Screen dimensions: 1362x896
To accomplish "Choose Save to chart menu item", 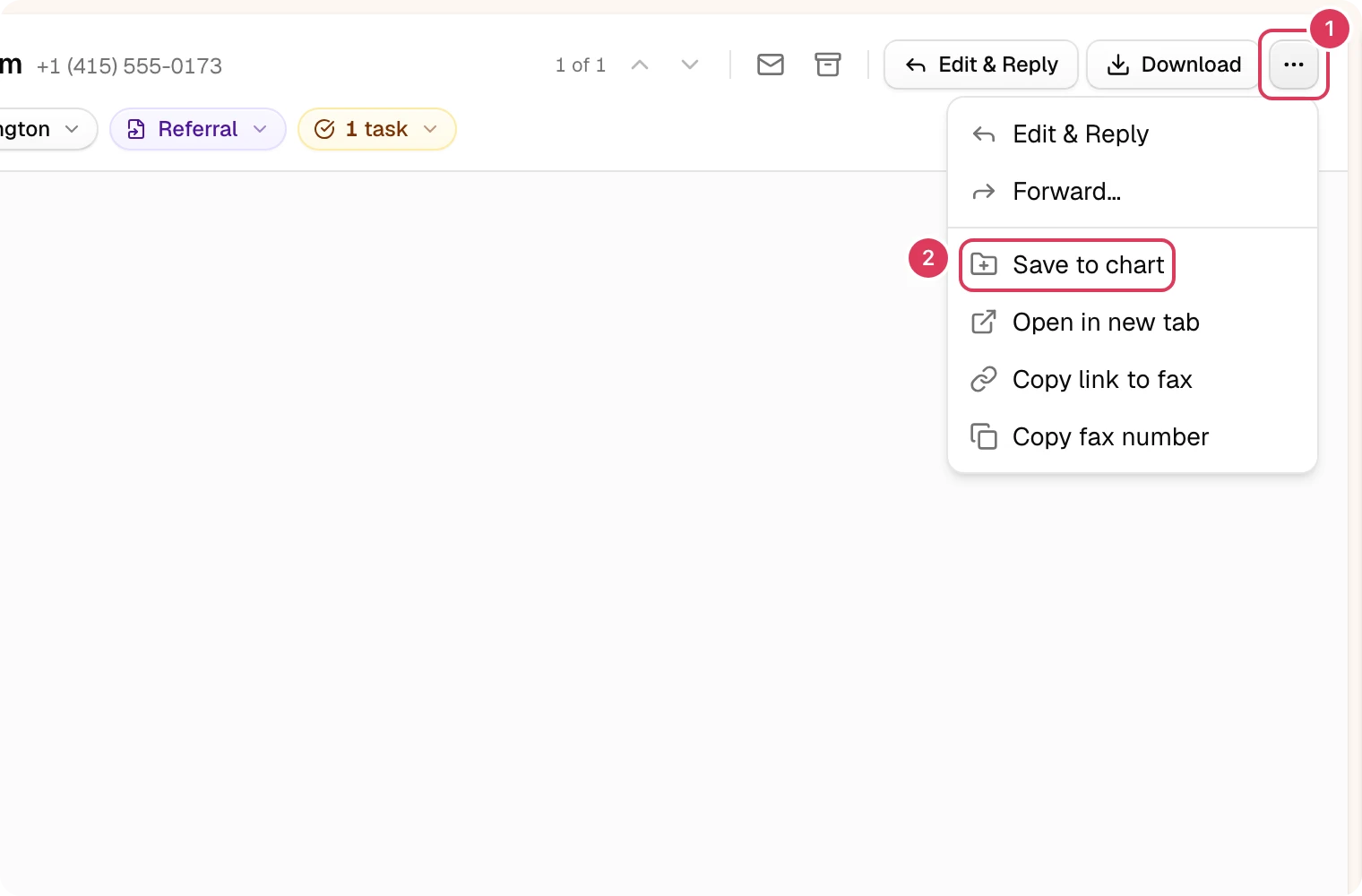I will [x=1133, y=265].
